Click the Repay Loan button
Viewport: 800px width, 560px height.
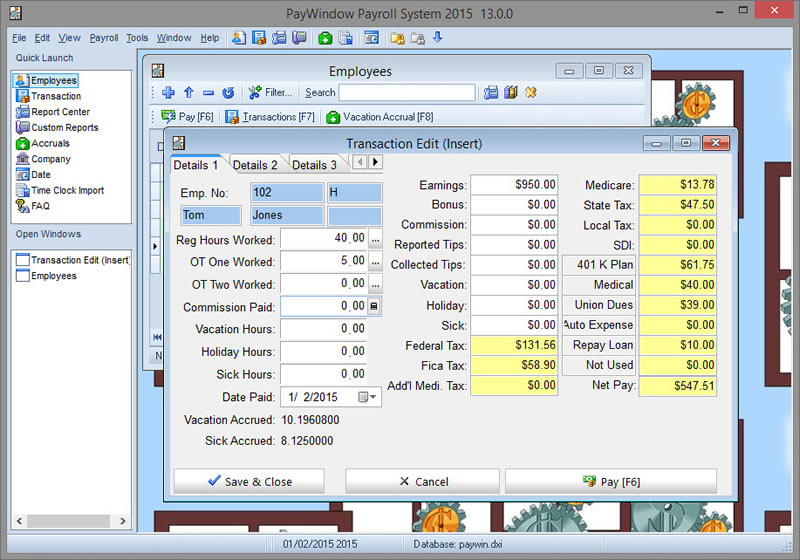[x=599, y=345]
